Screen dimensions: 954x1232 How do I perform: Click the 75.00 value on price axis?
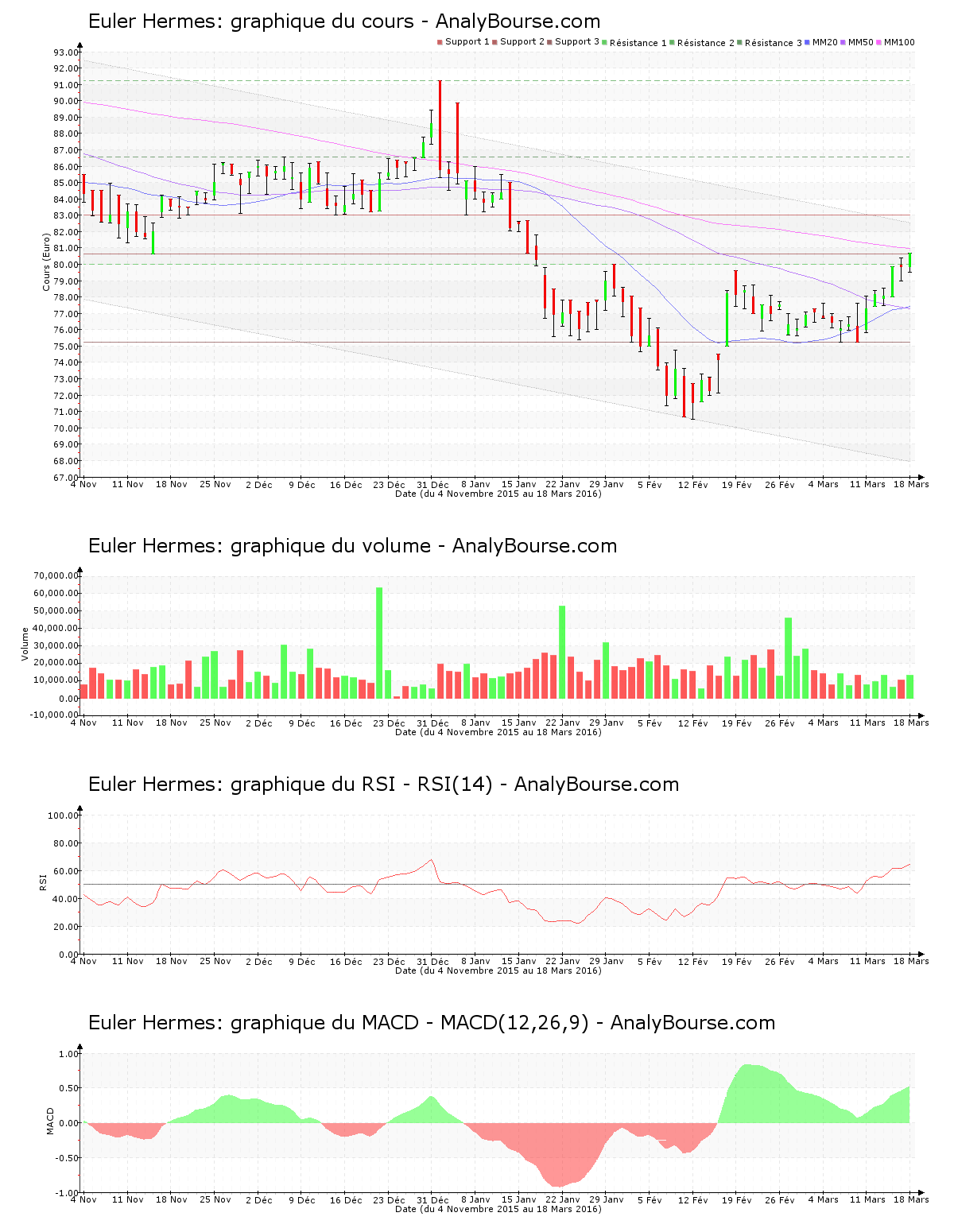click(66, 347)
